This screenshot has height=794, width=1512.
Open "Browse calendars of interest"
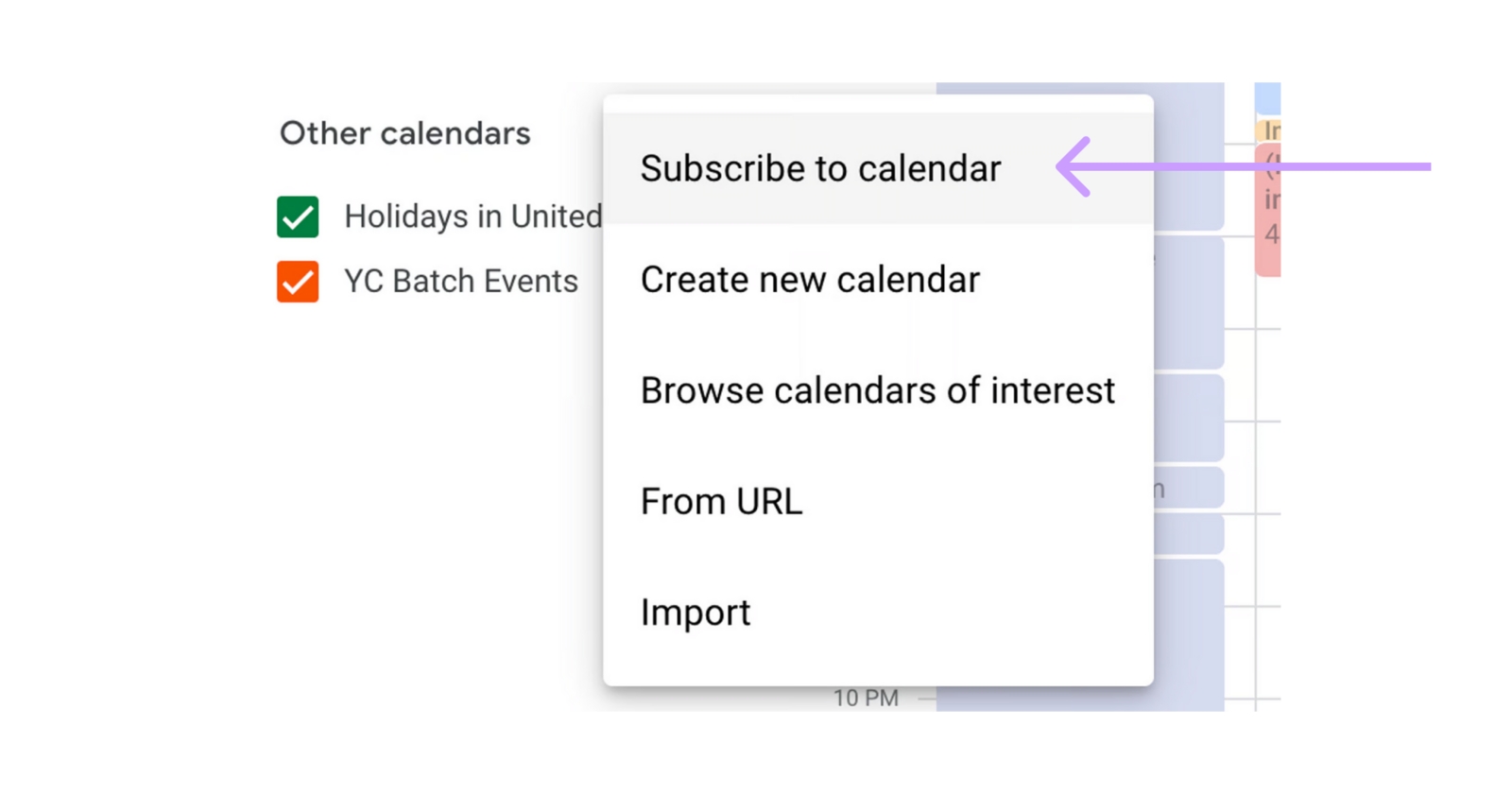[877, 390]
